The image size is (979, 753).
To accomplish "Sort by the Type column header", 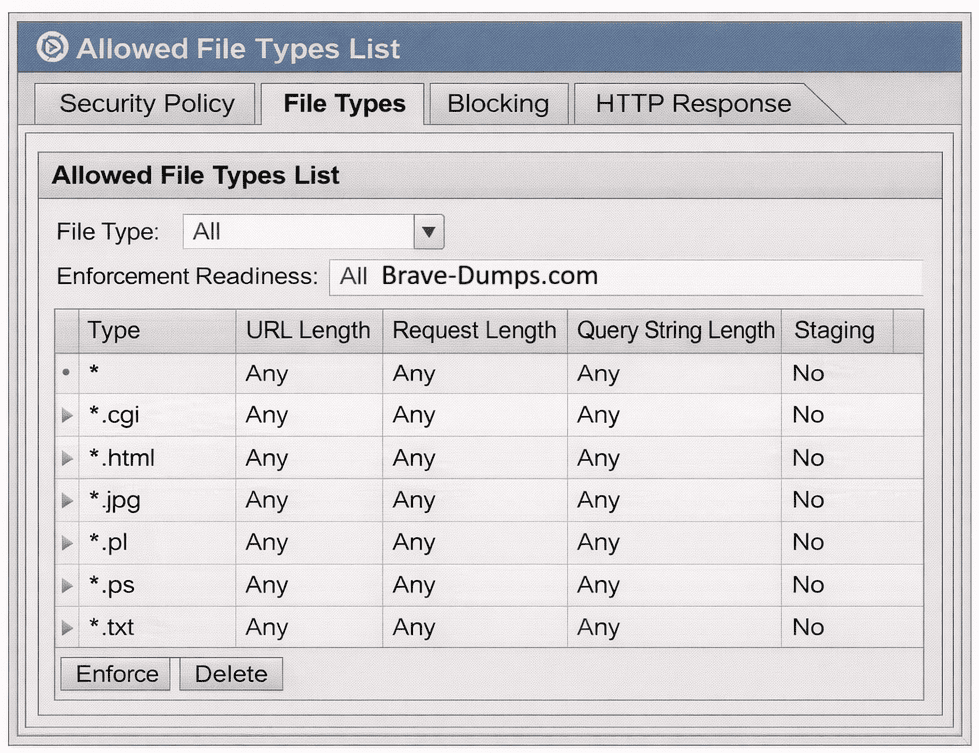I will point(113,331).
